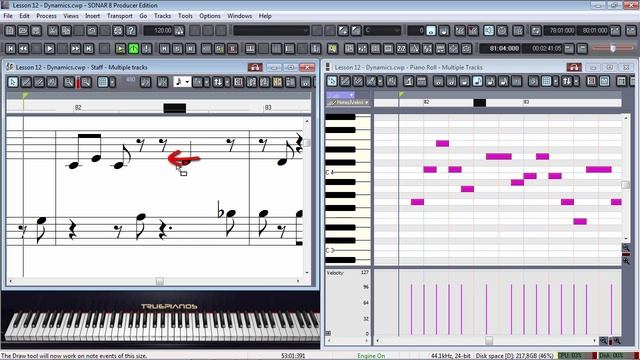This screenshot has height=360, width=640.
Task: Pick Select tool in Staff window
Action: (x=13, y=82)
